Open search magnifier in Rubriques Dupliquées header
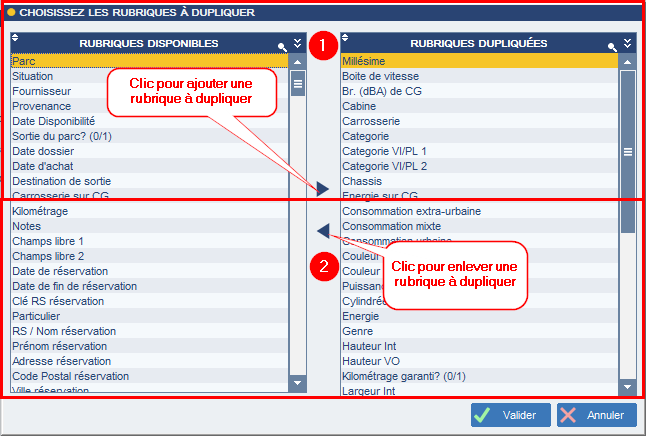The height and width of the screenshot is (436, 646). click(x=612, y=47)
